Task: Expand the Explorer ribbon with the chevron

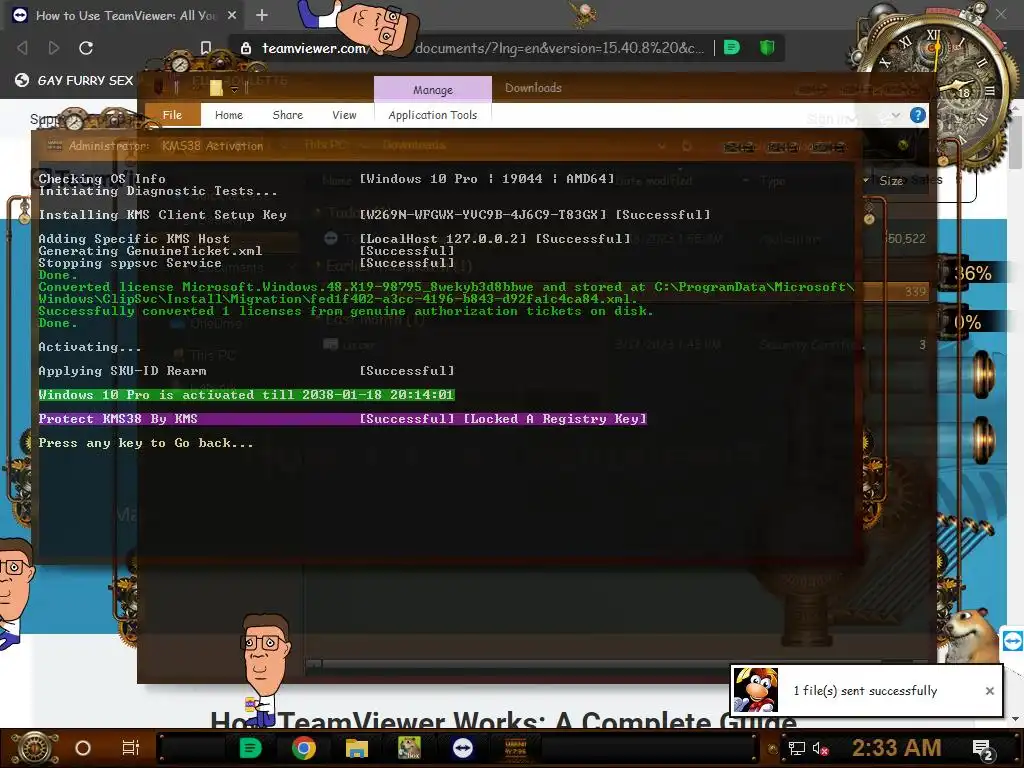Action: pyautogui.click(x=895, y=116)
